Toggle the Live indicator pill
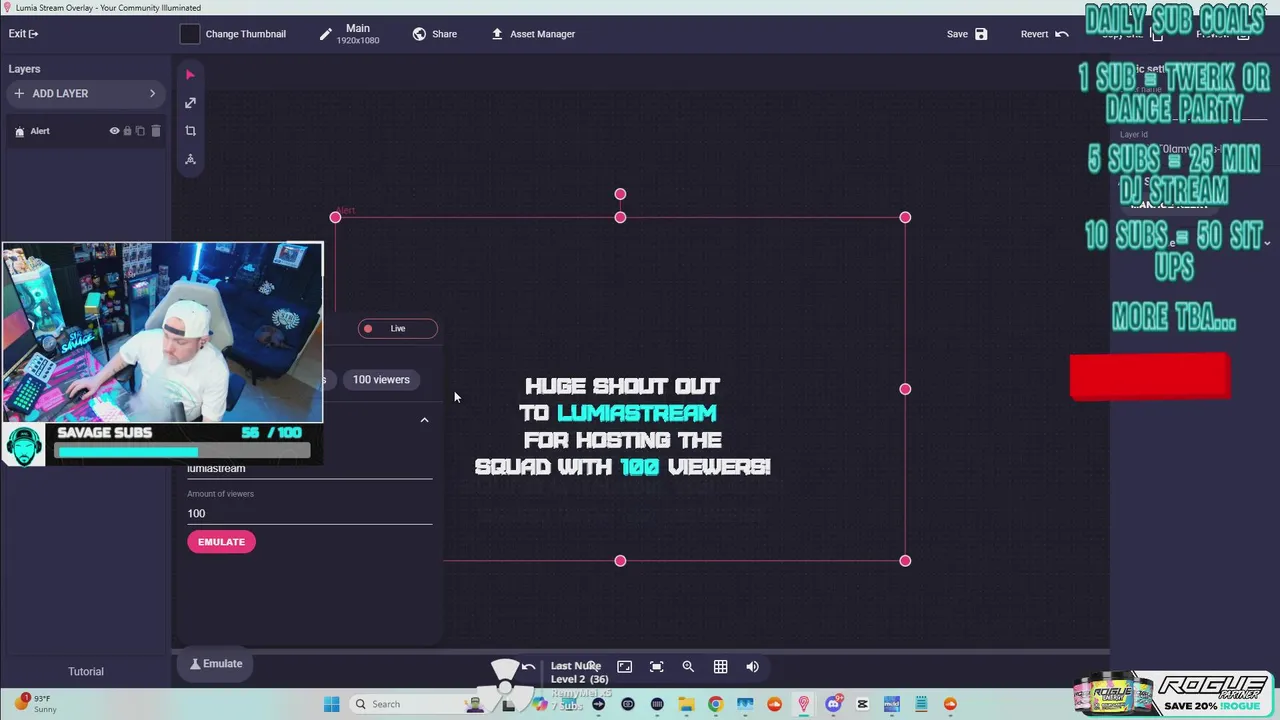The height and width of the screenshot is (720, 1280). coord(398,328)
